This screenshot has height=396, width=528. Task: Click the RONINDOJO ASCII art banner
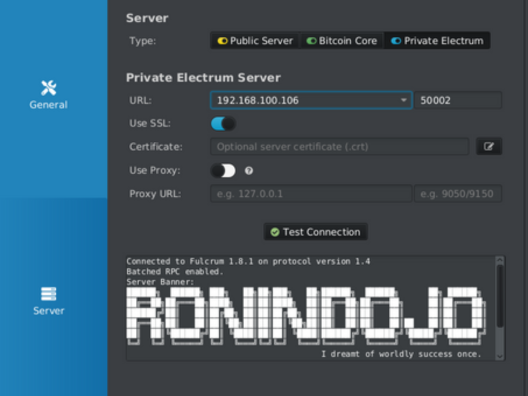[306, 316]
